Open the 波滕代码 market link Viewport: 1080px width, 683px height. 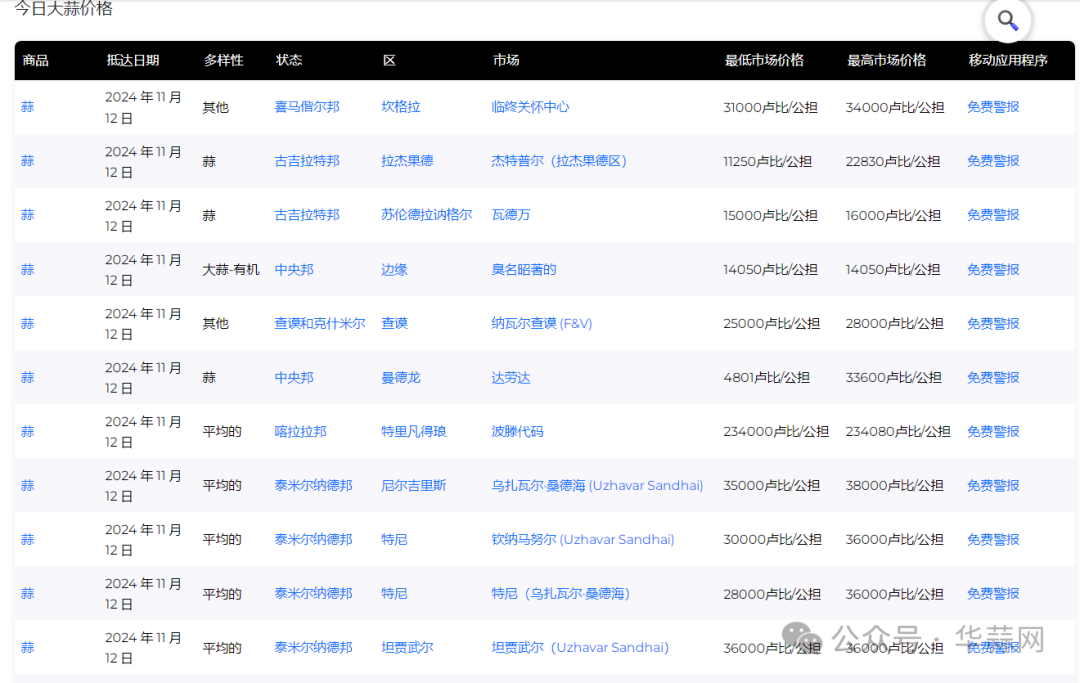coord(517,431)
